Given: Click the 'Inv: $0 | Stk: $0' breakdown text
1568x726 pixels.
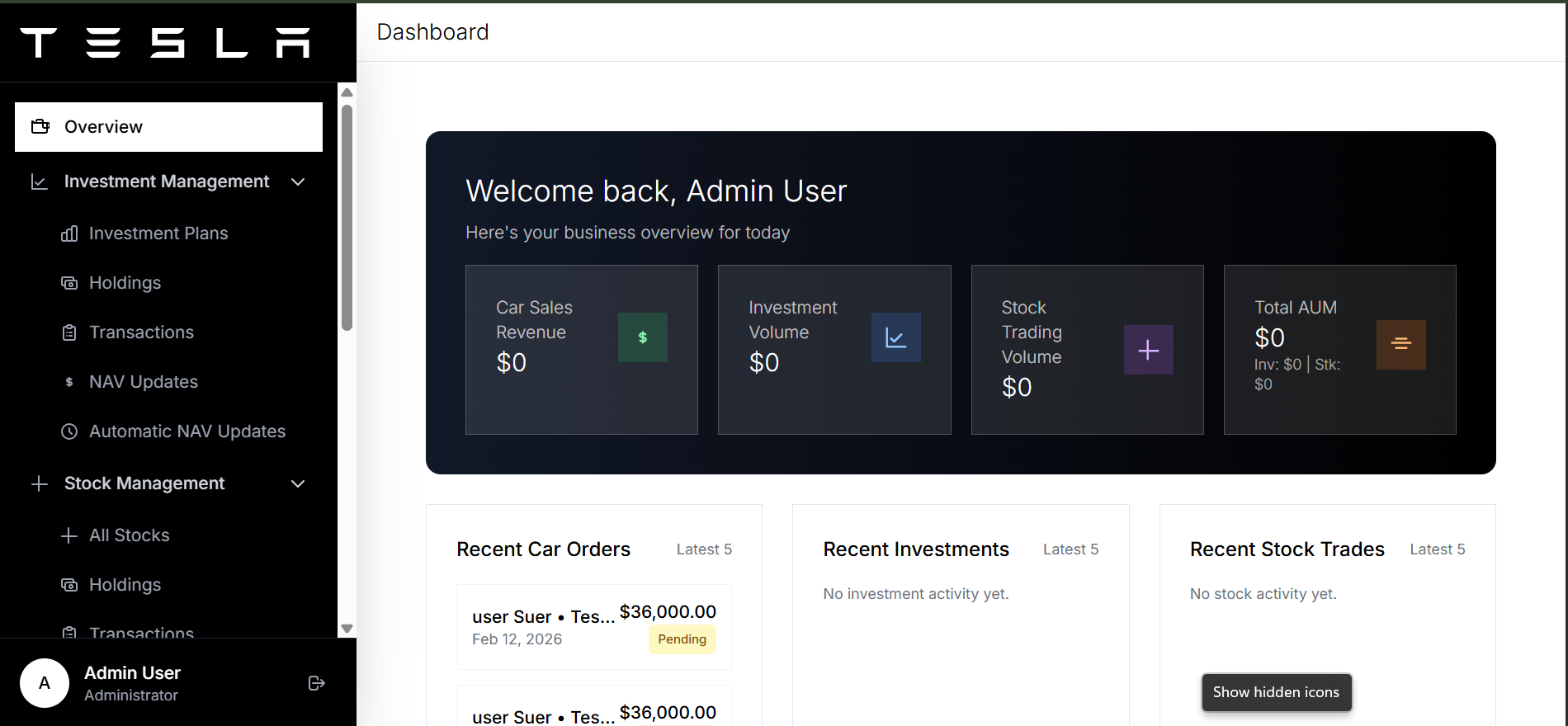Looking at the screenshot, I should point(1297,375).
